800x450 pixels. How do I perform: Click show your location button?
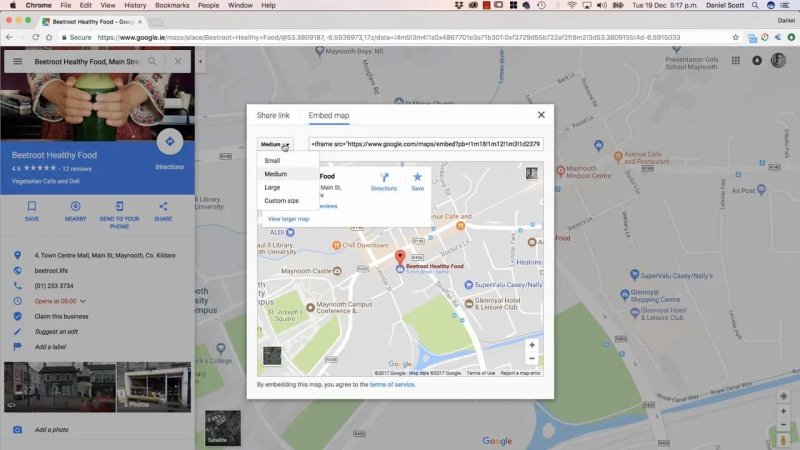click(x=784, y=396)
